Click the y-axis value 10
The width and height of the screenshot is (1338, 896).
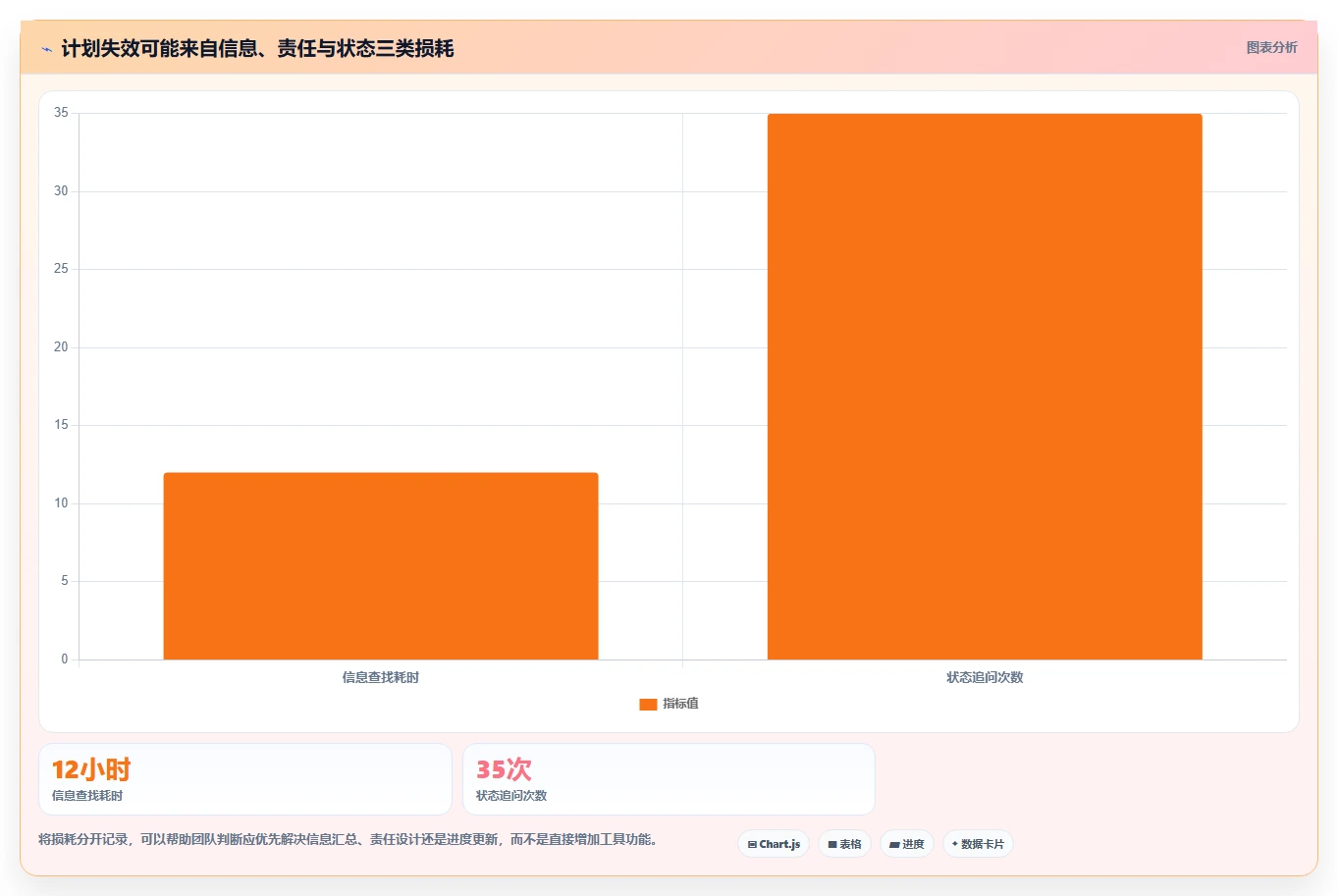(x=61, y=503)
